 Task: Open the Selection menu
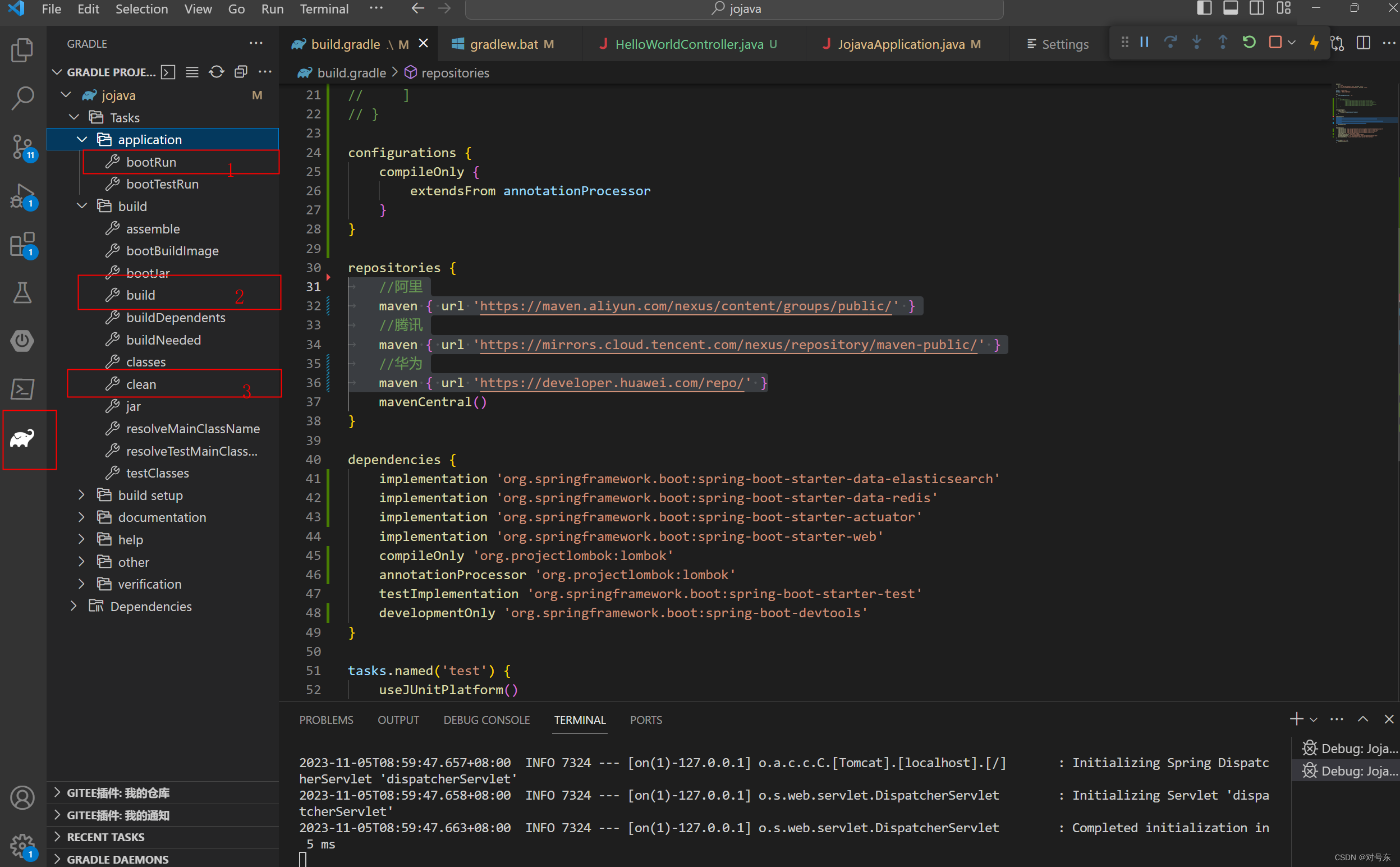point(141,9)
